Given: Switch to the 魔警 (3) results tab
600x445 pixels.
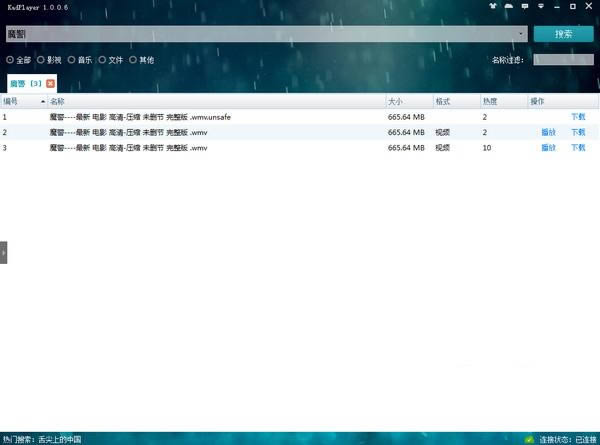Looking at the screenshot, I should tap(24, 83).
